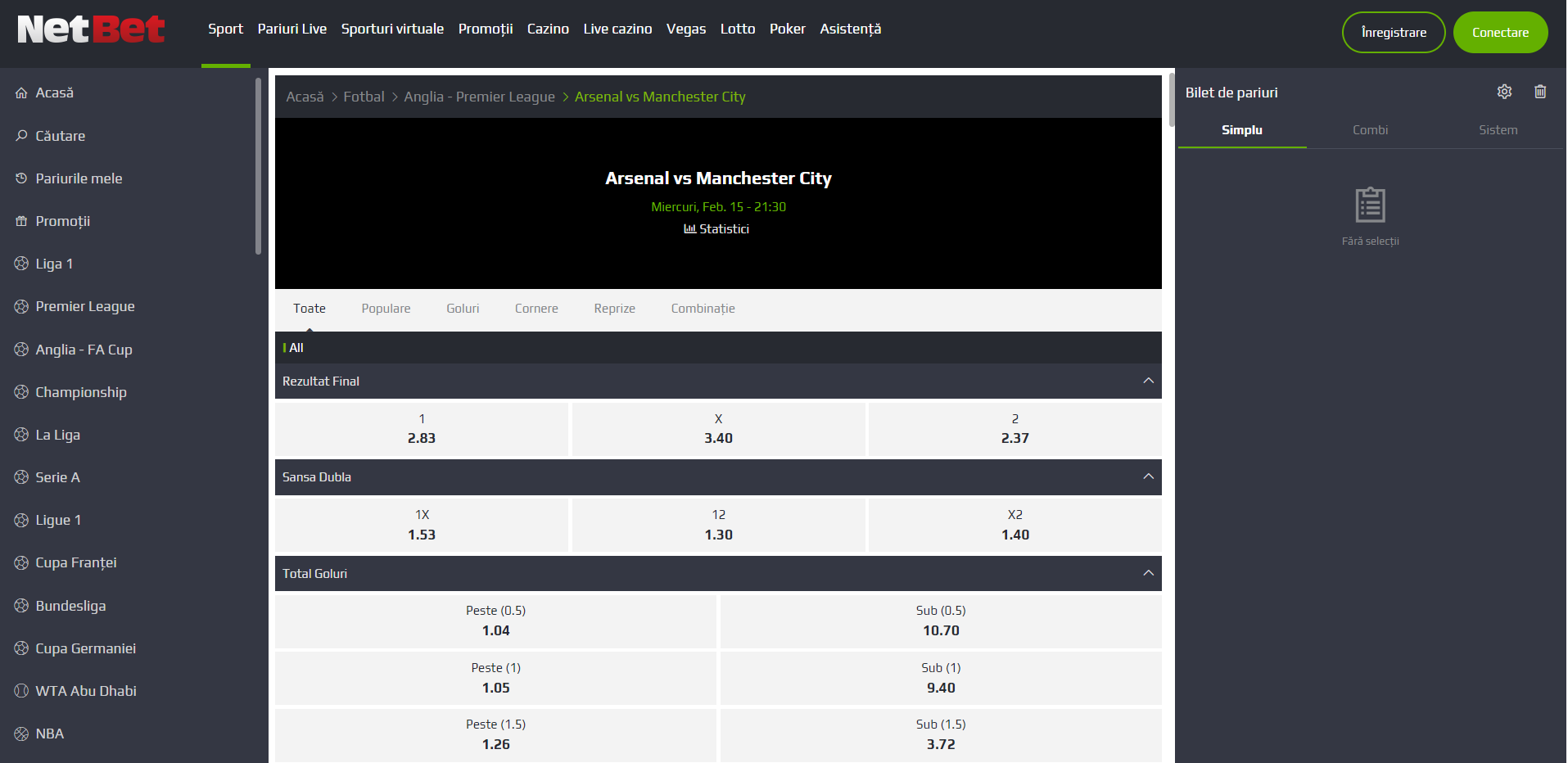Bet on draw X at 3.40
1568x763 pixels.
718,429
